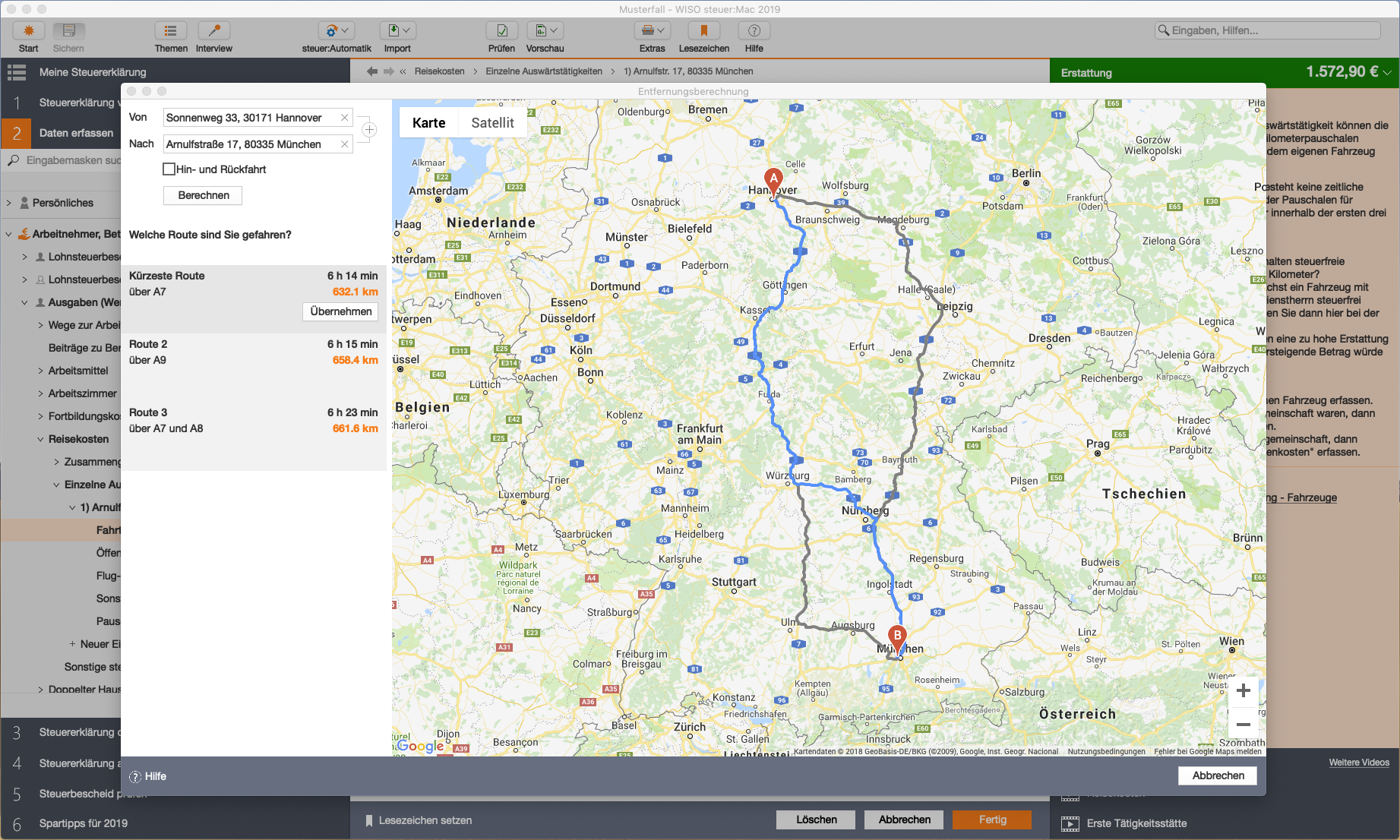
Task: Open steuer:Automatik toolbar icon
Action: 337,30
